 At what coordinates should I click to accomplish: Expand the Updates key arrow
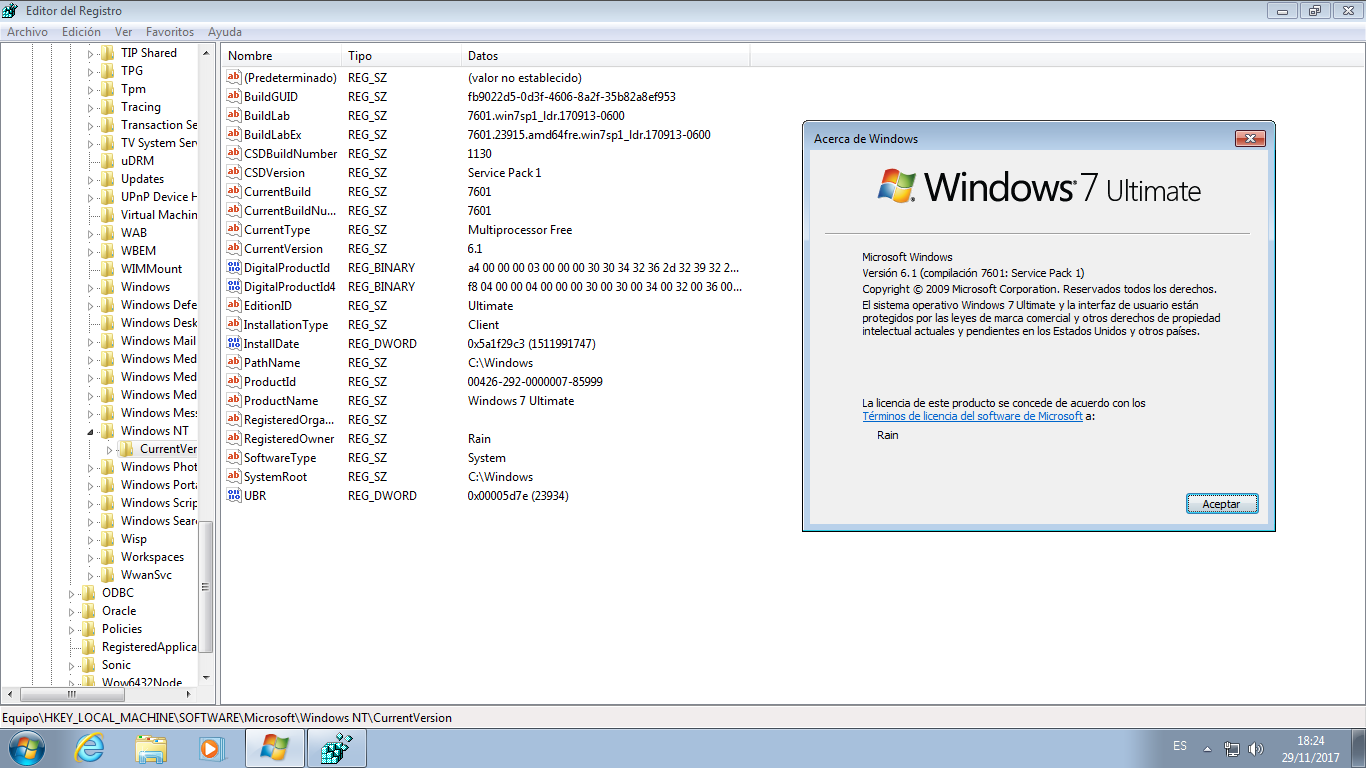click(90, 179)
